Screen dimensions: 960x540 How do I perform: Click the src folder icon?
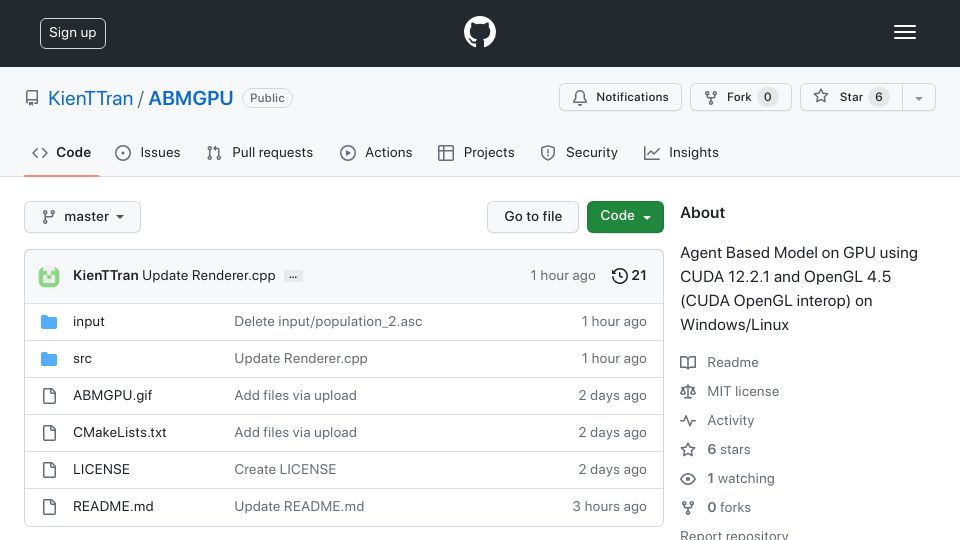point(49,359)
